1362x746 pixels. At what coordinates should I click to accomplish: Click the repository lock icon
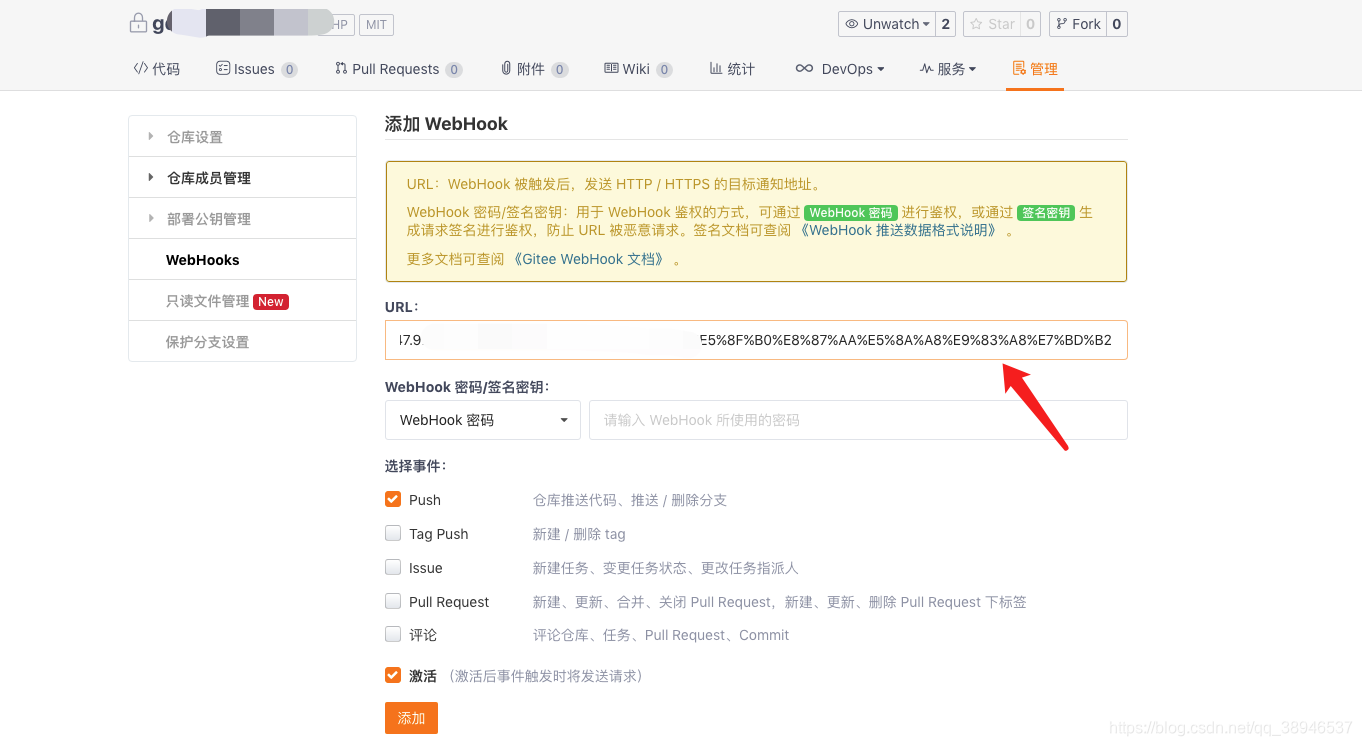tap(138, 23)
